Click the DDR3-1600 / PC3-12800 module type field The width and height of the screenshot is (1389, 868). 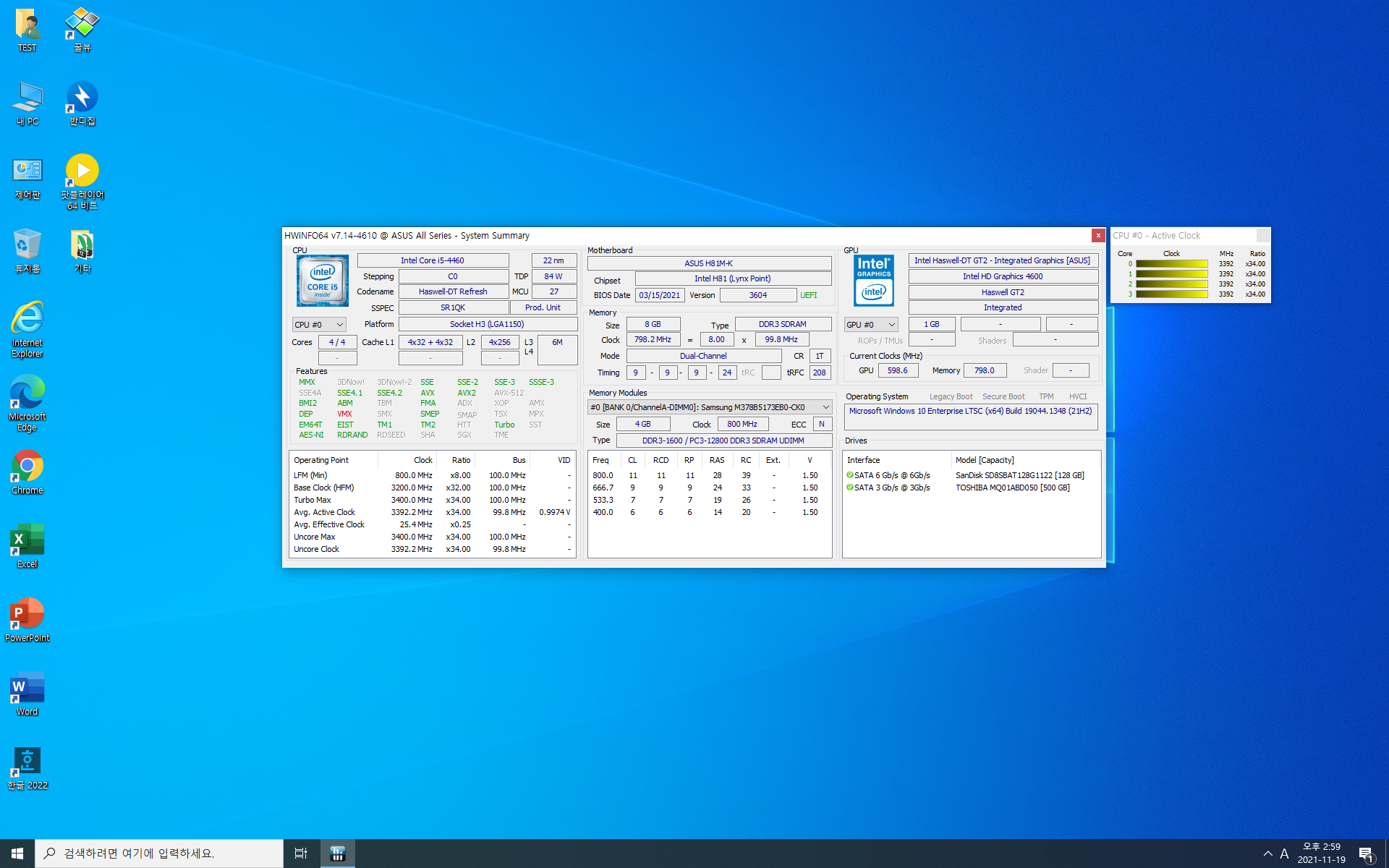point(723,441)
